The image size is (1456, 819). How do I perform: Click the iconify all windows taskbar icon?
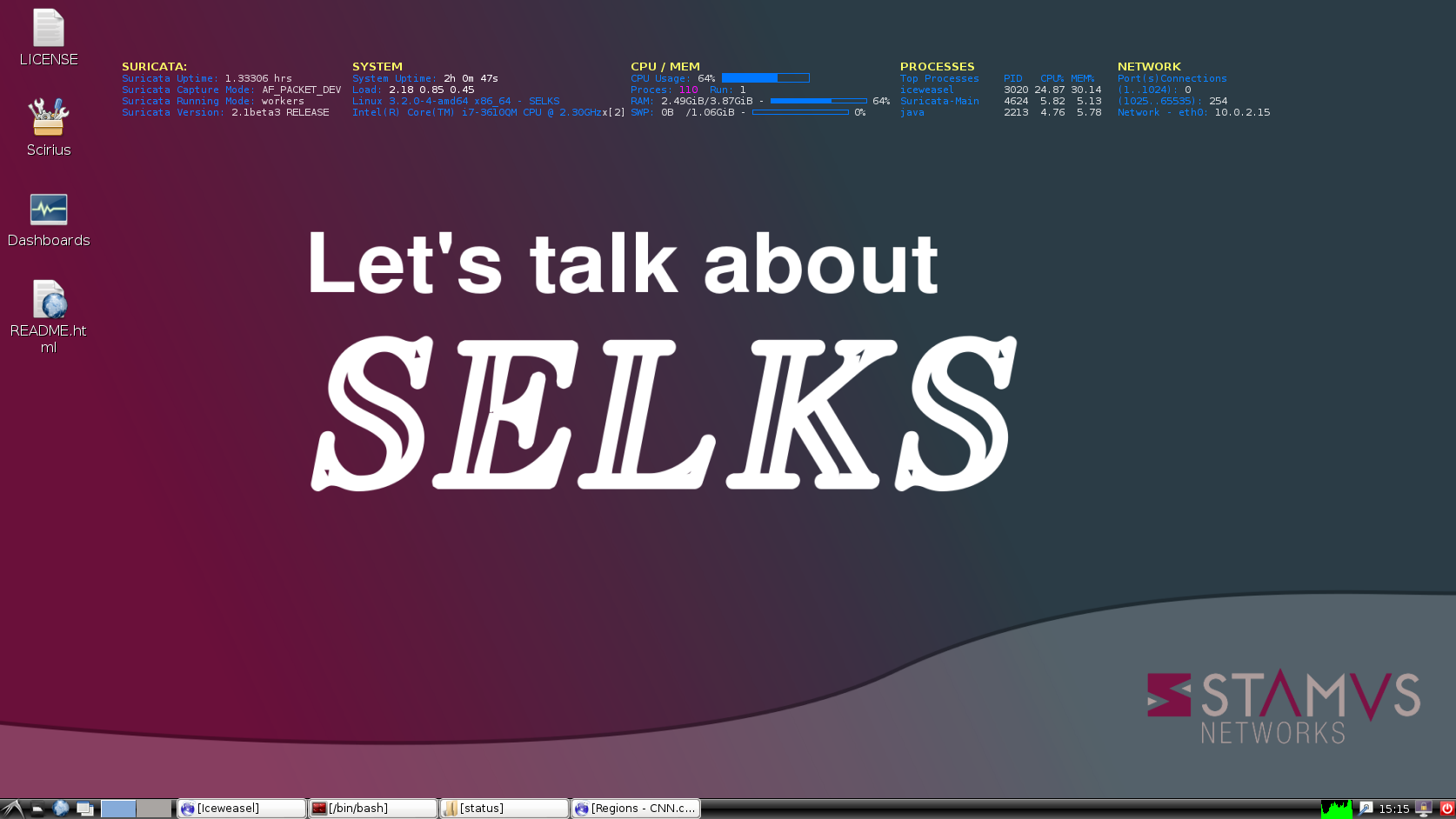tap(84, 809)
